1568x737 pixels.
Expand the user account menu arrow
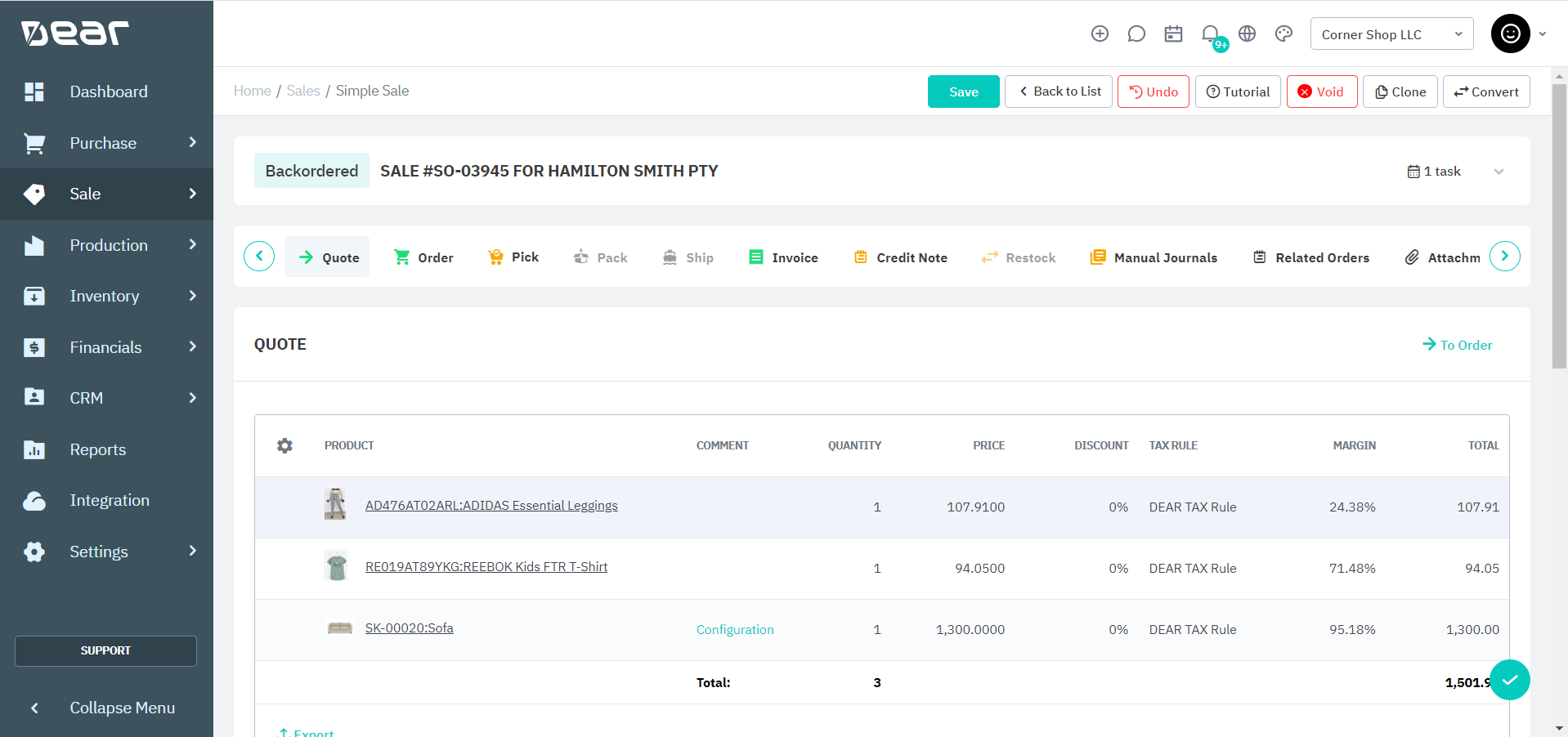[1543, 34]
